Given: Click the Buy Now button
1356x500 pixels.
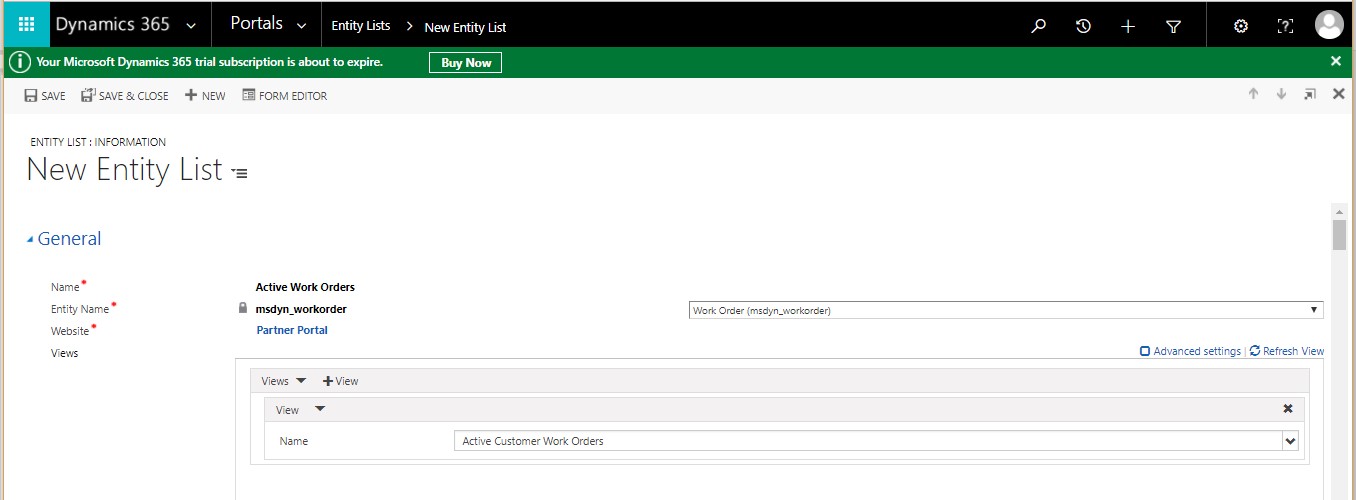Looking at the screenshot, I should tap(465, 62).
